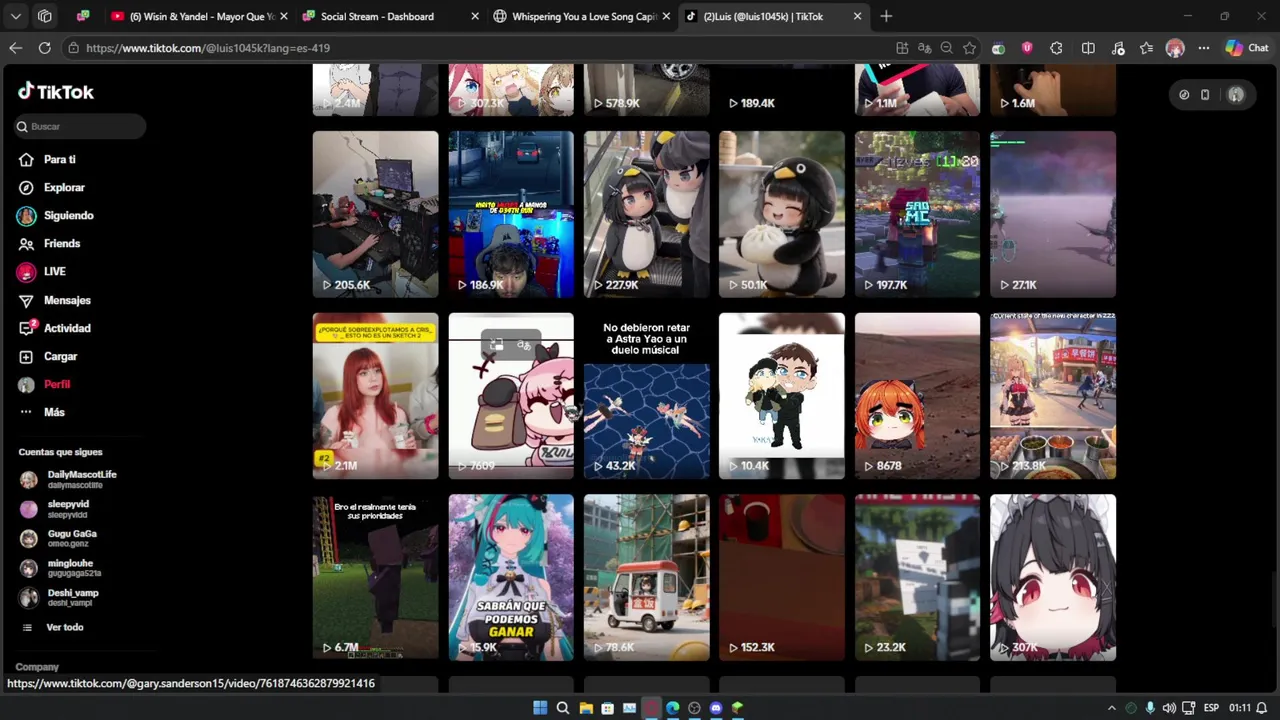Open Windows Start menu

point(540,708)
